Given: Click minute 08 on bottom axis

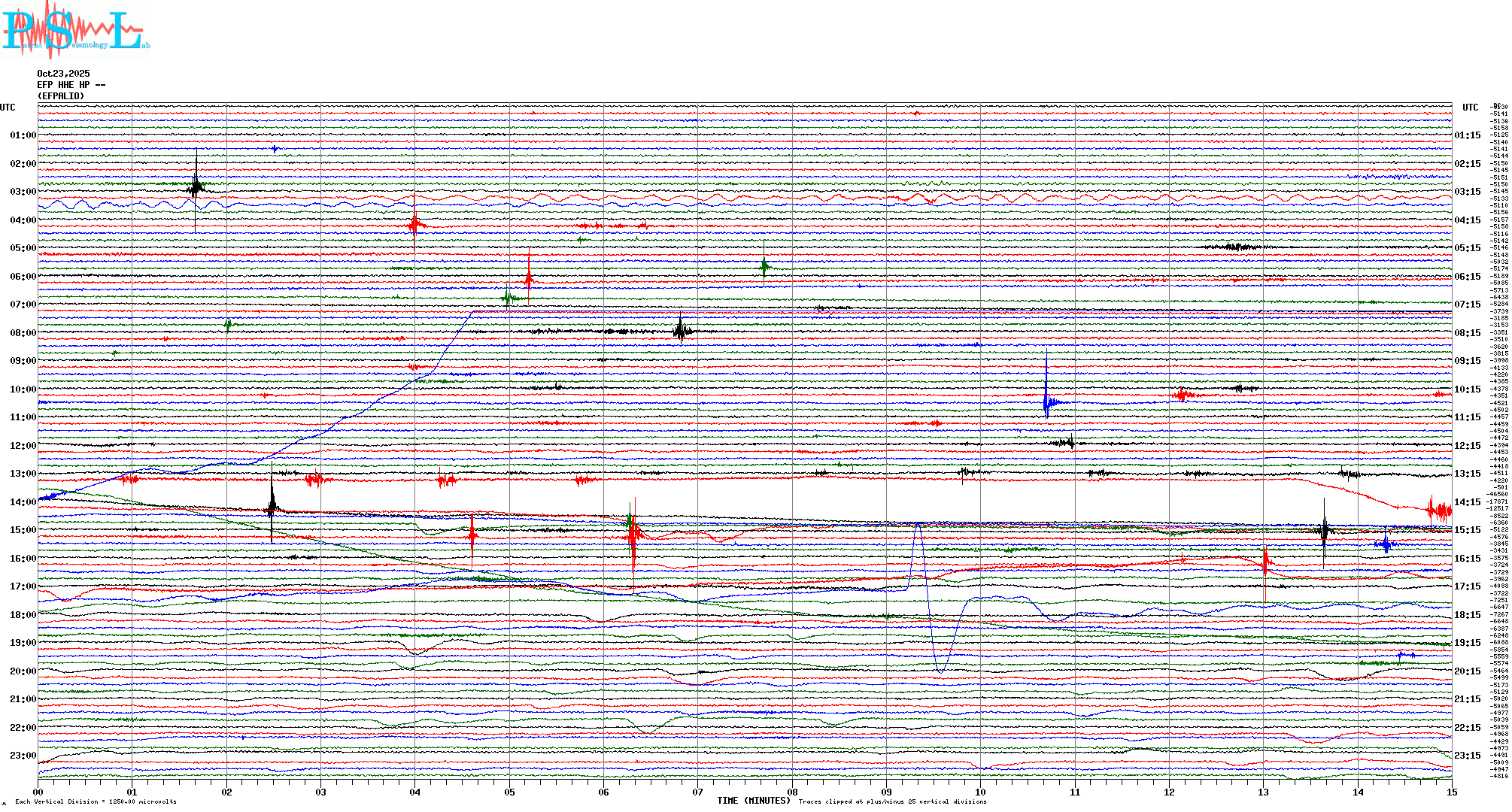Looking at the screenshot, I should [792, 792].
